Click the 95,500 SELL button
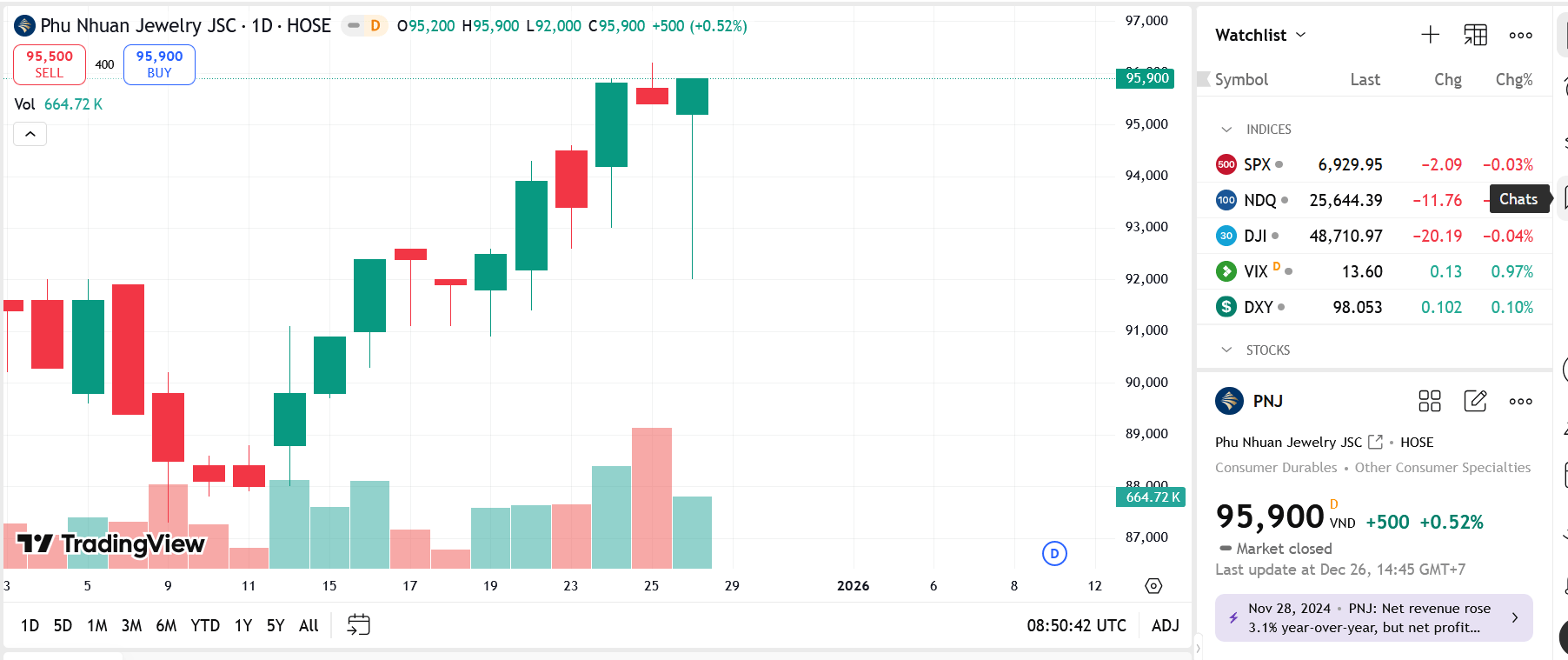 50,64
